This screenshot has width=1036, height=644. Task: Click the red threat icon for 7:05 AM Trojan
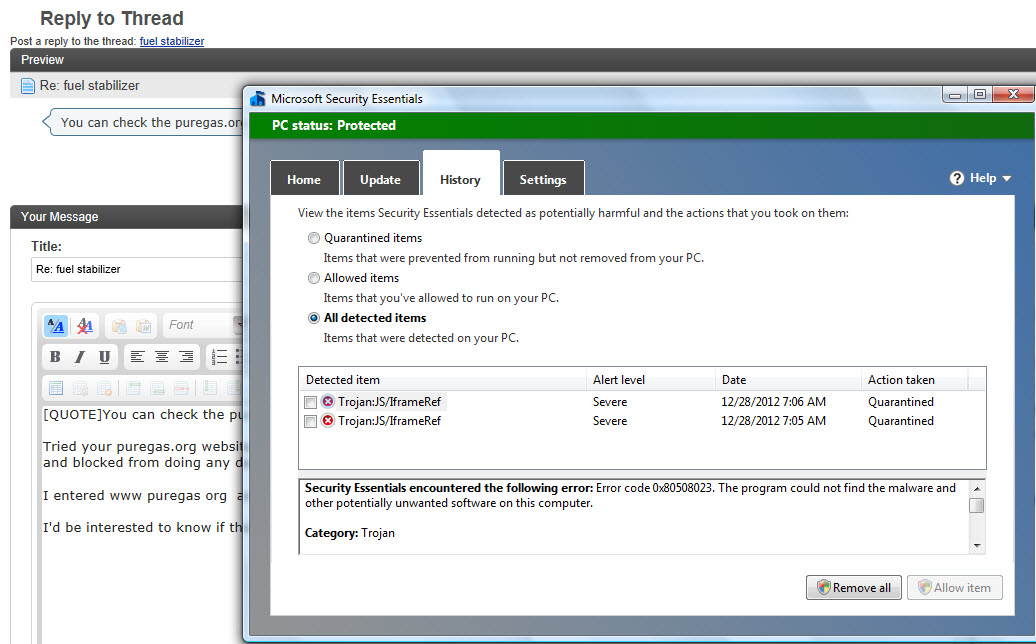(328, 421)
